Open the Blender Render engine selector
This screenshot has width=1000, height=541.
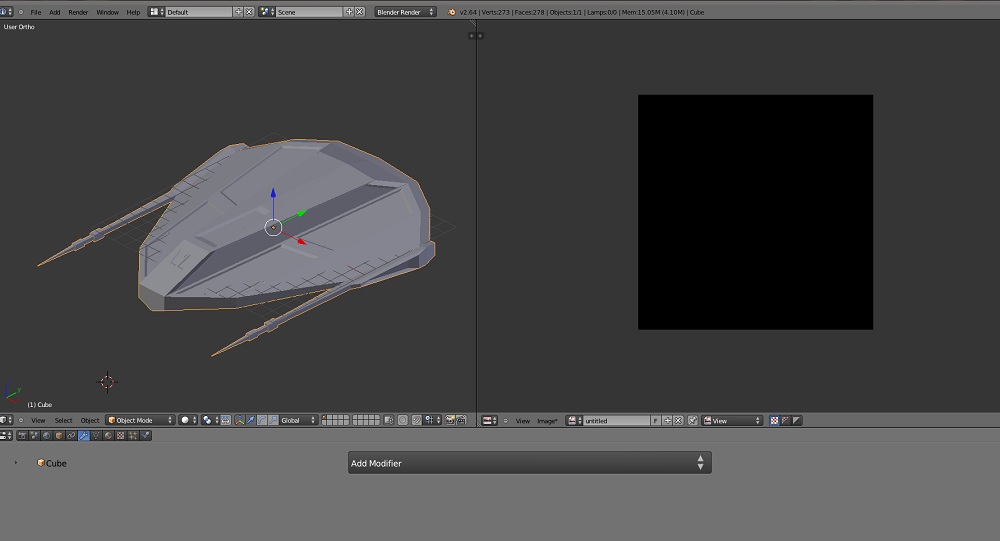click(406, 12)
